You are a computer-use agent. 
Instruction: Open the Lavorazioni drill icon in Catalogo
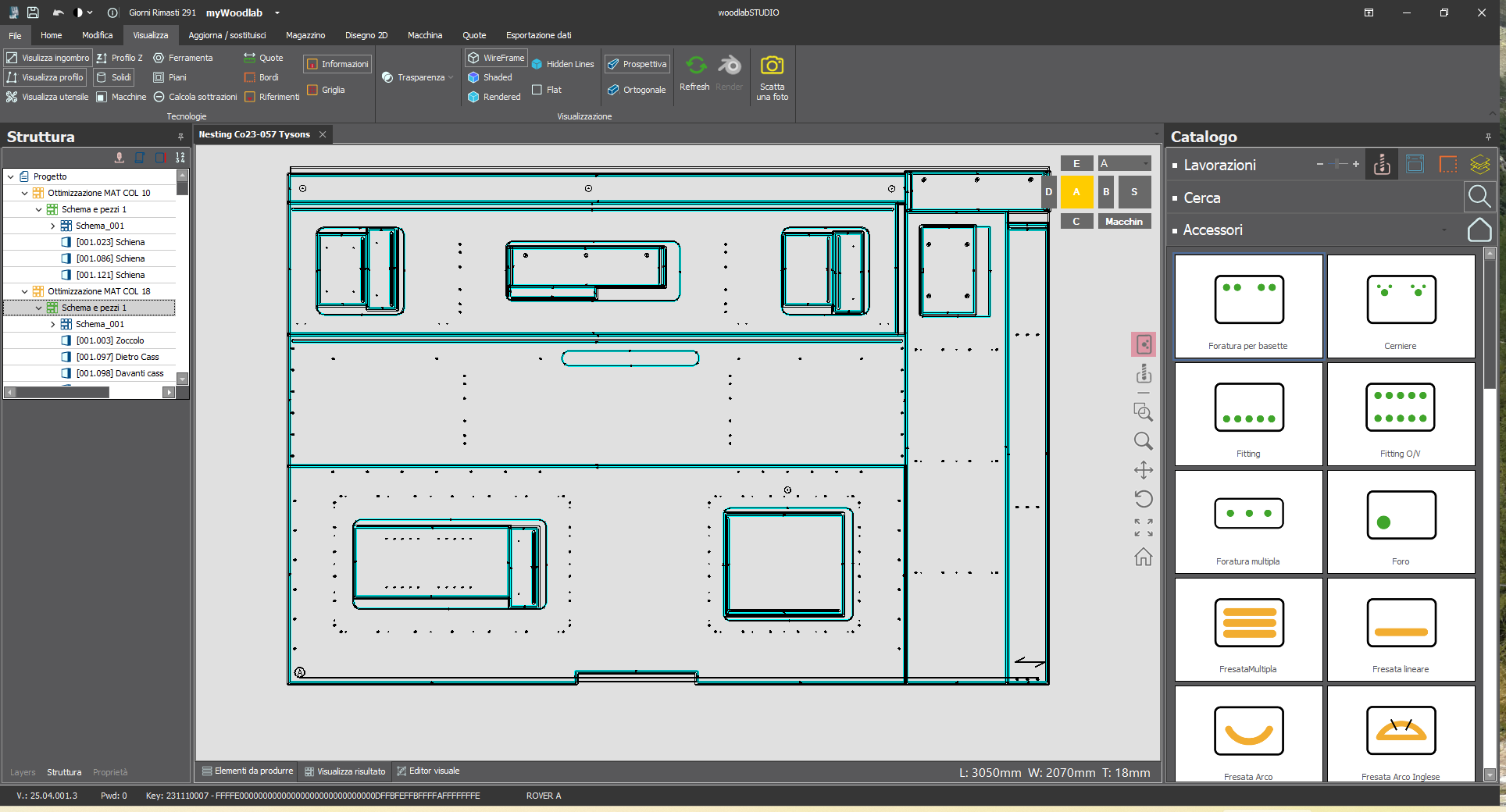[1381, 164]
